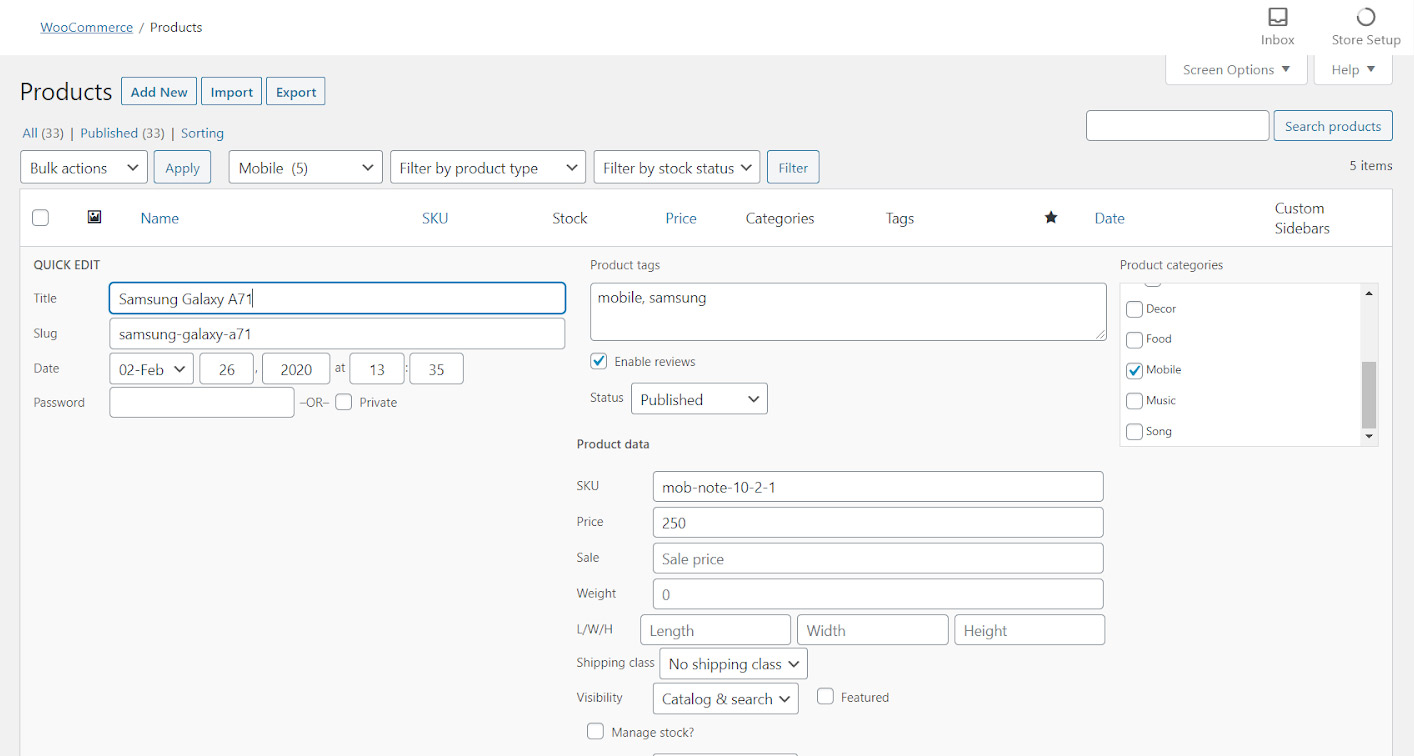
Task: Click the WooCommerce breadcrumb link
Action: tap(86, 27)
